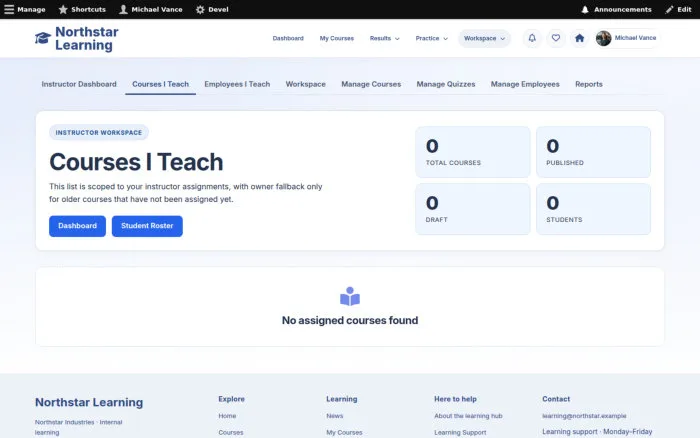Go to the Manage Courses tab
The width and height of the screenshot is (700, 438).
(371, 84)
